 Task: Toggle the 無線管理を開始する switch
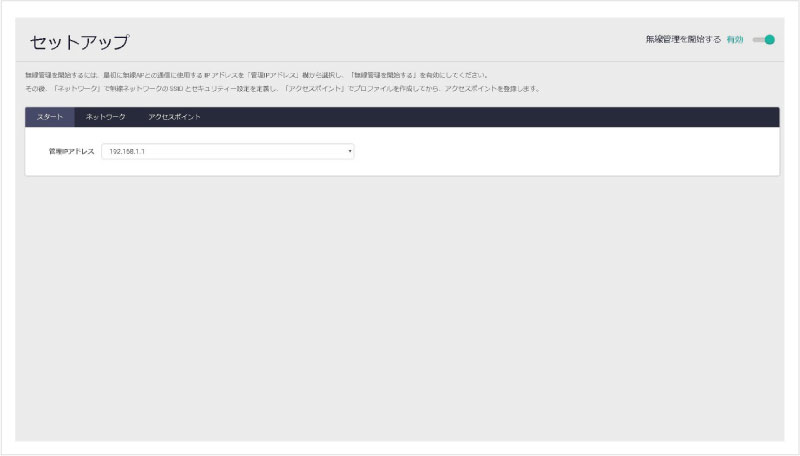[x=764, y=40]
